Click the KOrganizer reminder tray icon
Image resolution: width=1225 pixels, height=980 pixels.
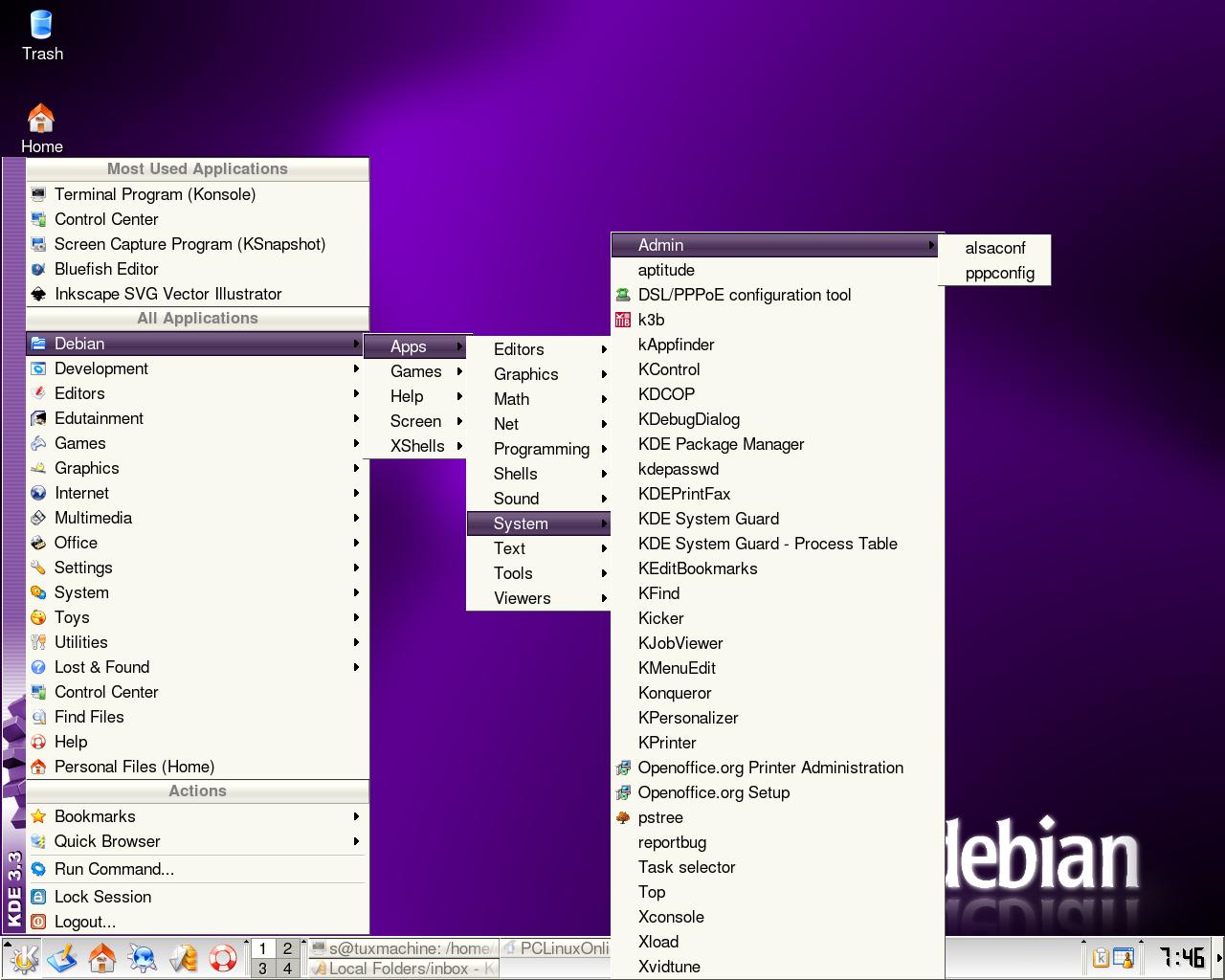pyautogui.click(x=1124, y=958)
